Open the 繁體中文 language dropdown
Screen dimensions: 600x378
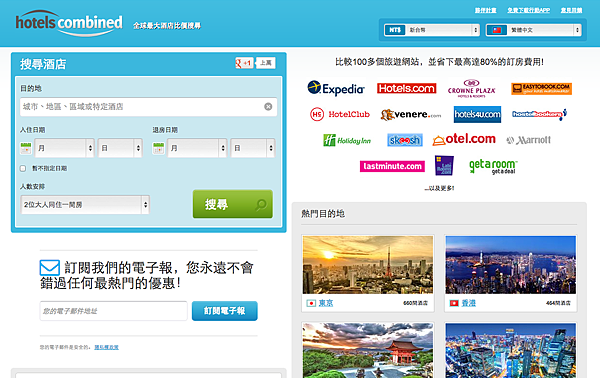(533, 30)
